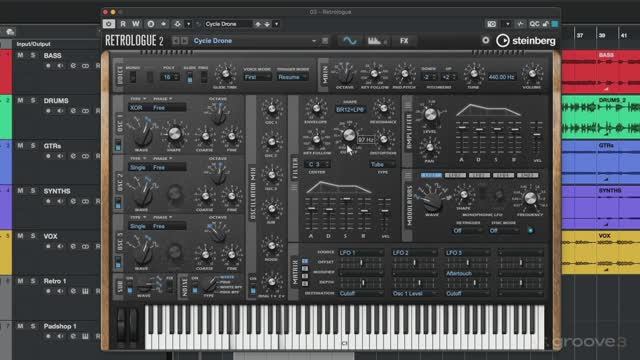Load the next preset with header down arrow
The width and height of the screenshot is (640, 360).
[x=267, y=24]
